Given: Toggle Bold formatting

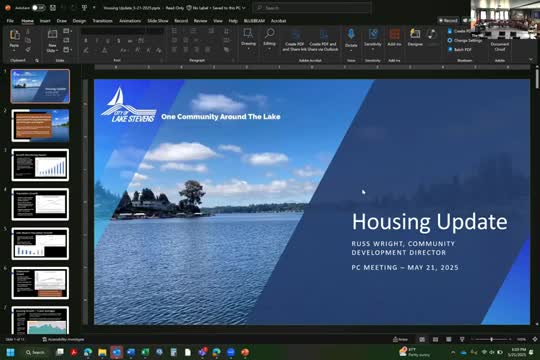Looking at the screenshot, I should pyautogui.click(x=86, y=41).
